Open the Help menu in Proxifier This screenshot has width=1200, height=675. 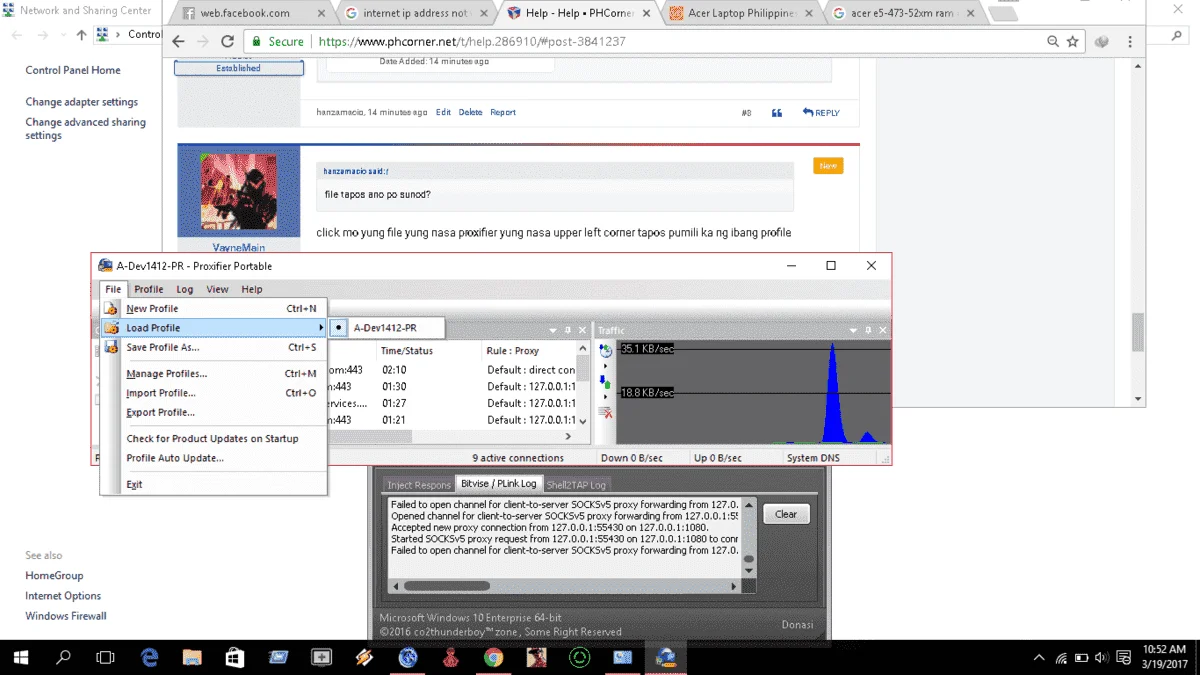252,289
